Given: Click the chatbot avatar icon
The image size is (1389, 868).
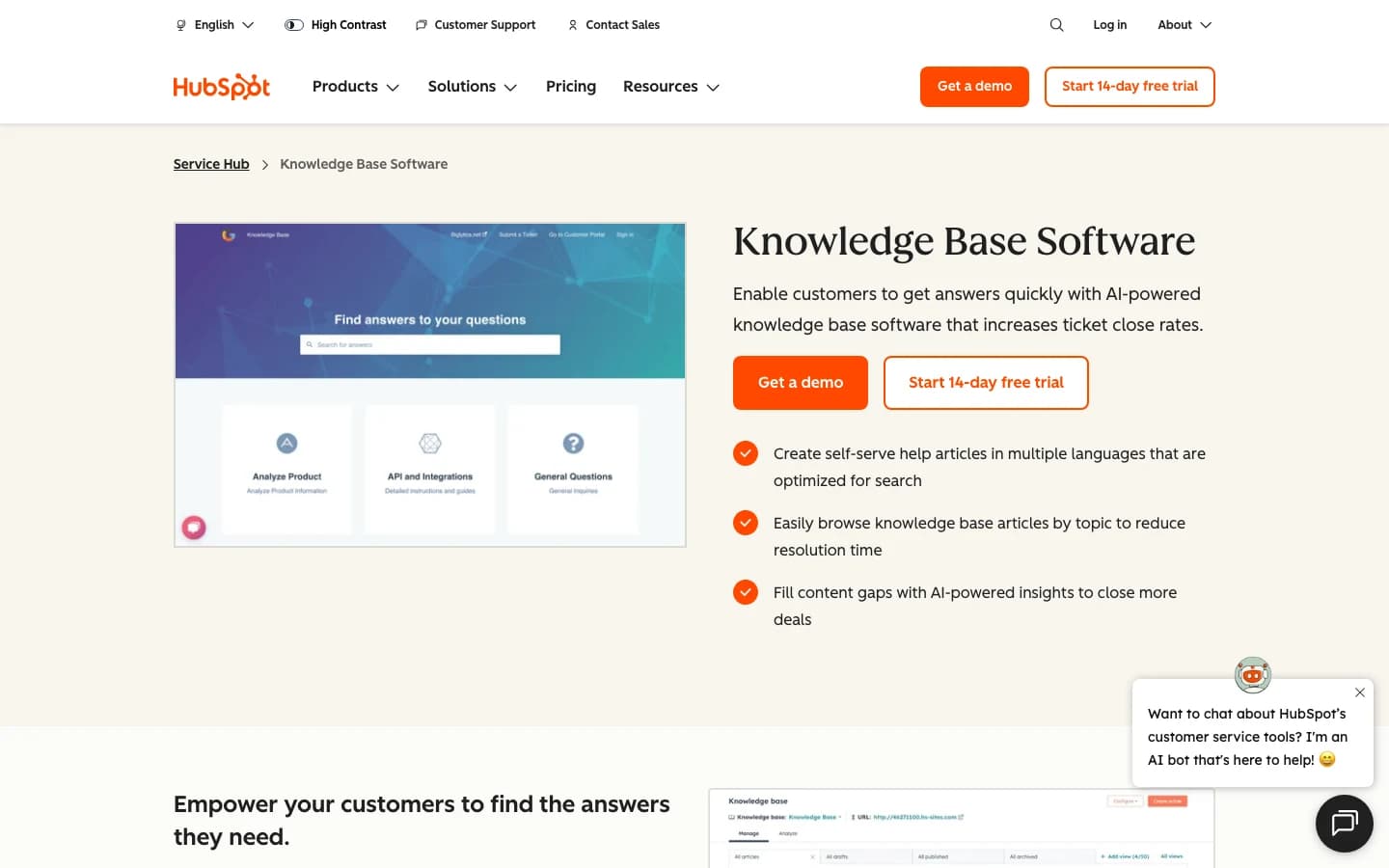Looking at the screenshot, I should (x=1252, y=675).
